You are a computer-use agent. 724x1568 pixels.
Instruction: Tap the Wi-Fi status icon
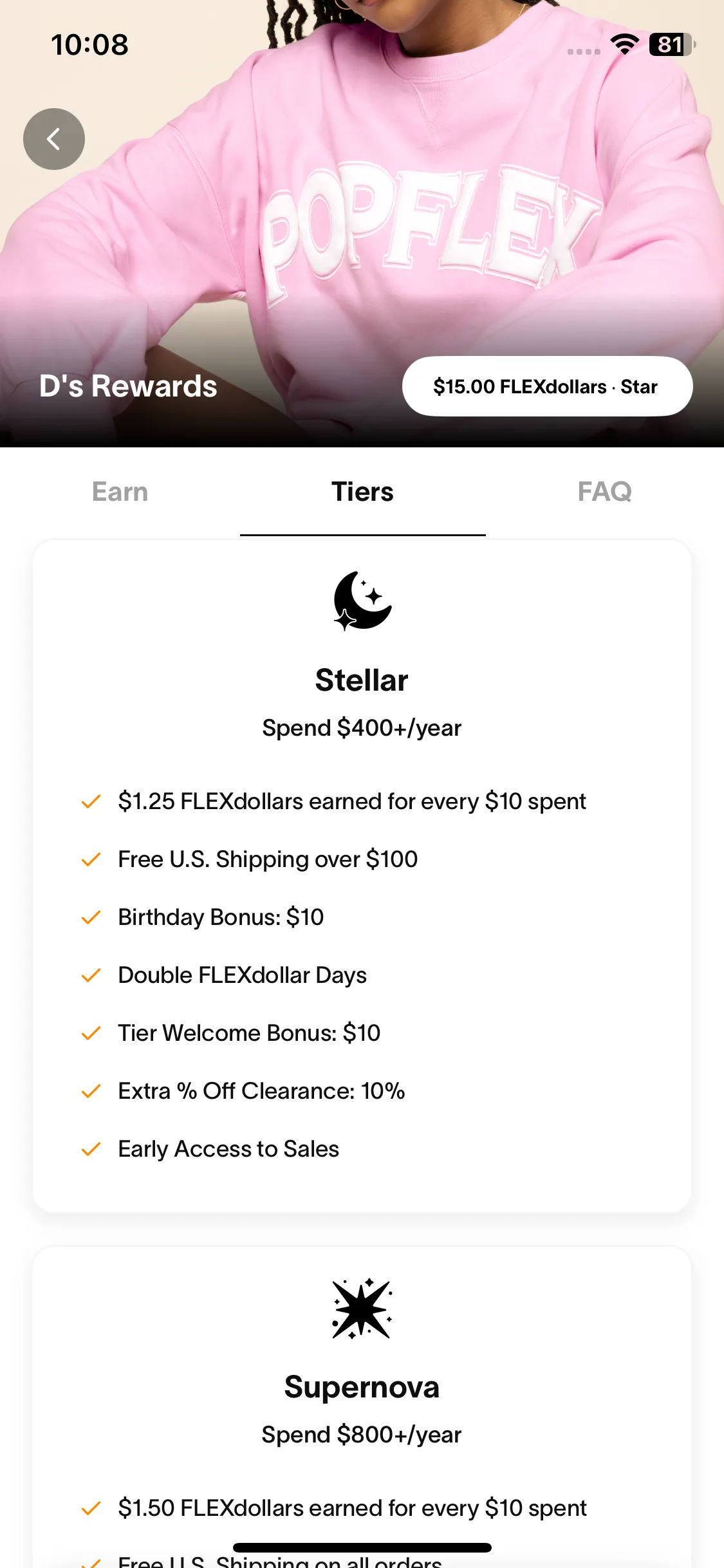(624, 44)
